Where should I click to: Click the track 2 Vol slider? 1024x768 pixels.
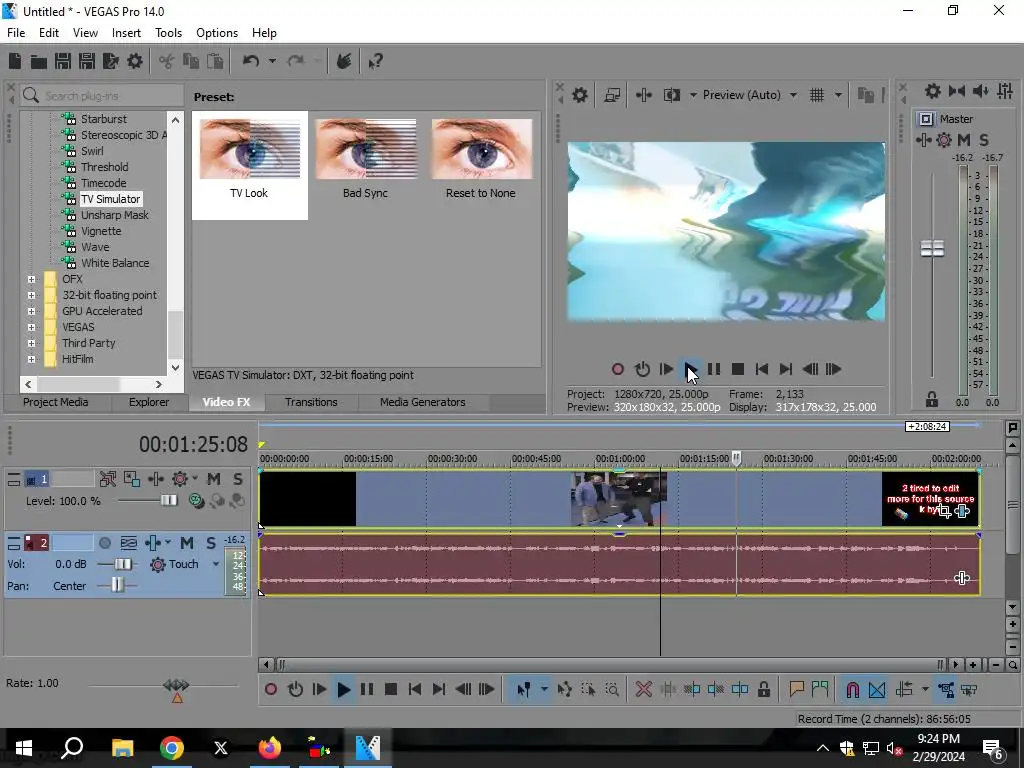tap(123, 564)
